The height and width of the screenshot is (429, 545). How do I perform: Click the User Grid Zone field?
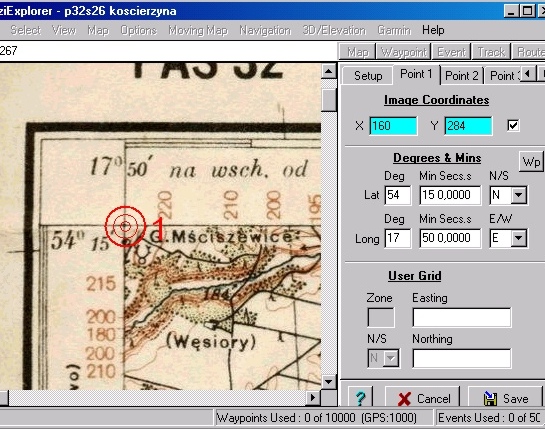pyautogui.click(x=381, y=317)
